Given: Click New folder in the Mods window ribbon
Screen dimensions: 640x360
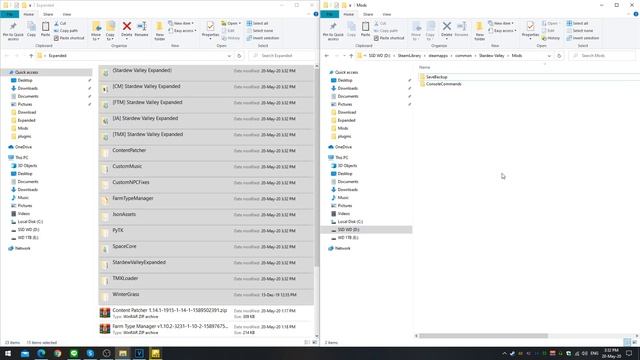Looking at the screenshot, I should pos(480,31).
